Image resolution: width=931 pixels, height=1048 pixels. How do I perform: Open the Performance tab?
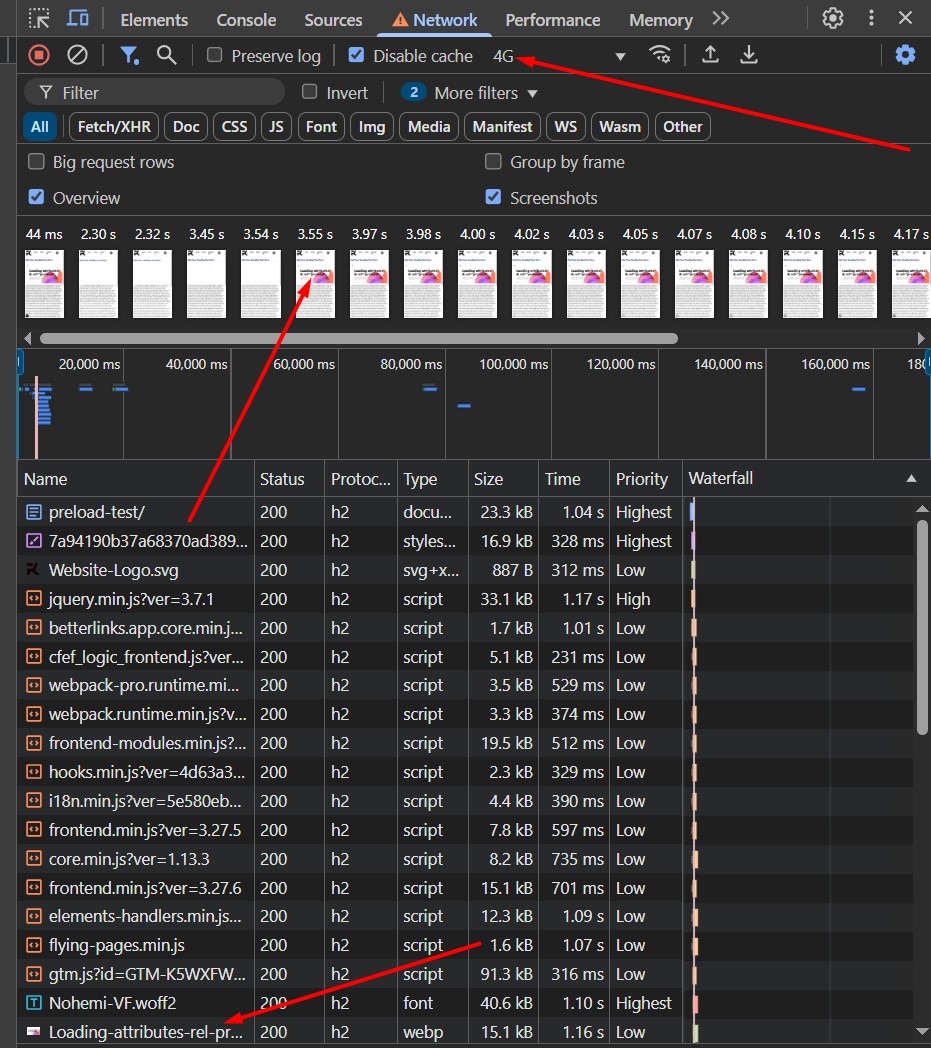pyautogui.click(x=553, y=20)
